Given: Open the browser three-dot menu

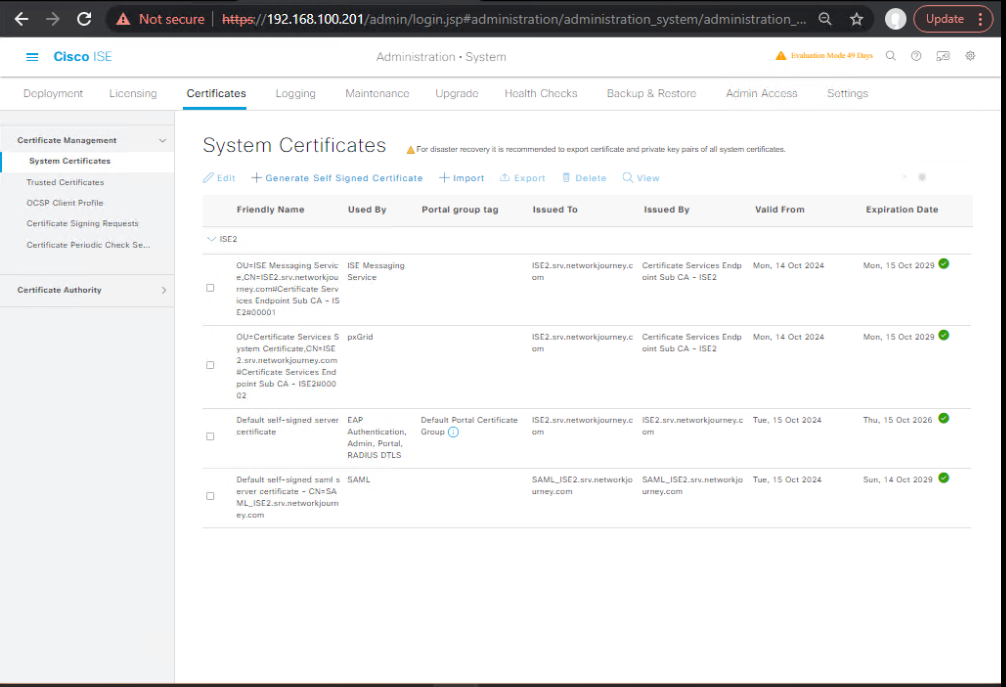Looking at the screenshot, I should (x=981, y=19).
